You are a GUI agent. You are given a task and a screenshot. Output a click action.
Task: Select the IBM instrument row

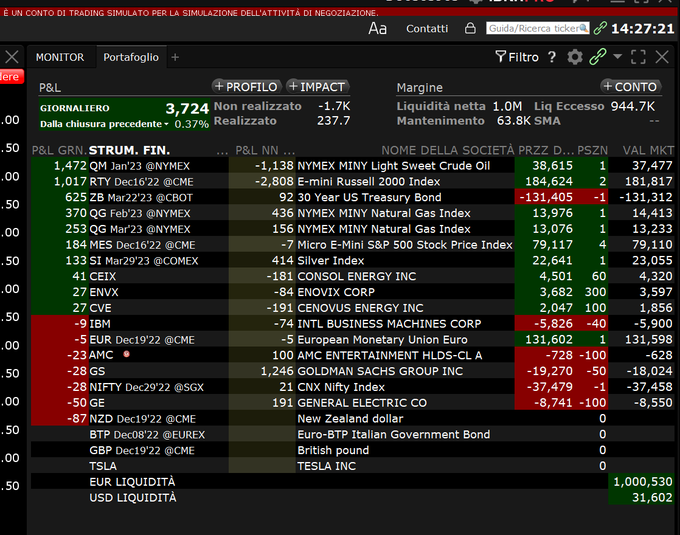pyautogui.click(x=353, y=324)
